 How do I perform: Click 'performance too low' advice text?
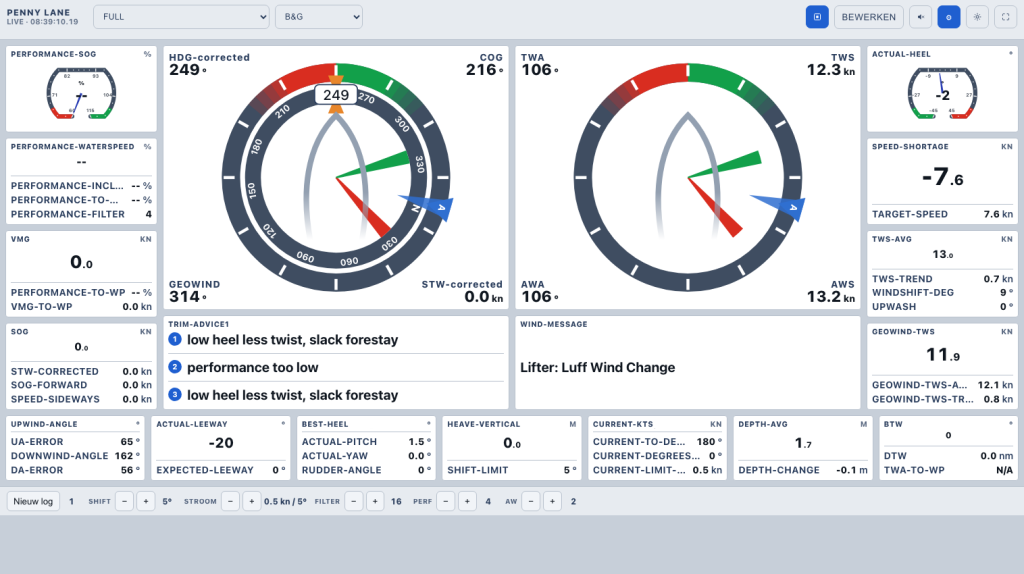click(253, 368)
